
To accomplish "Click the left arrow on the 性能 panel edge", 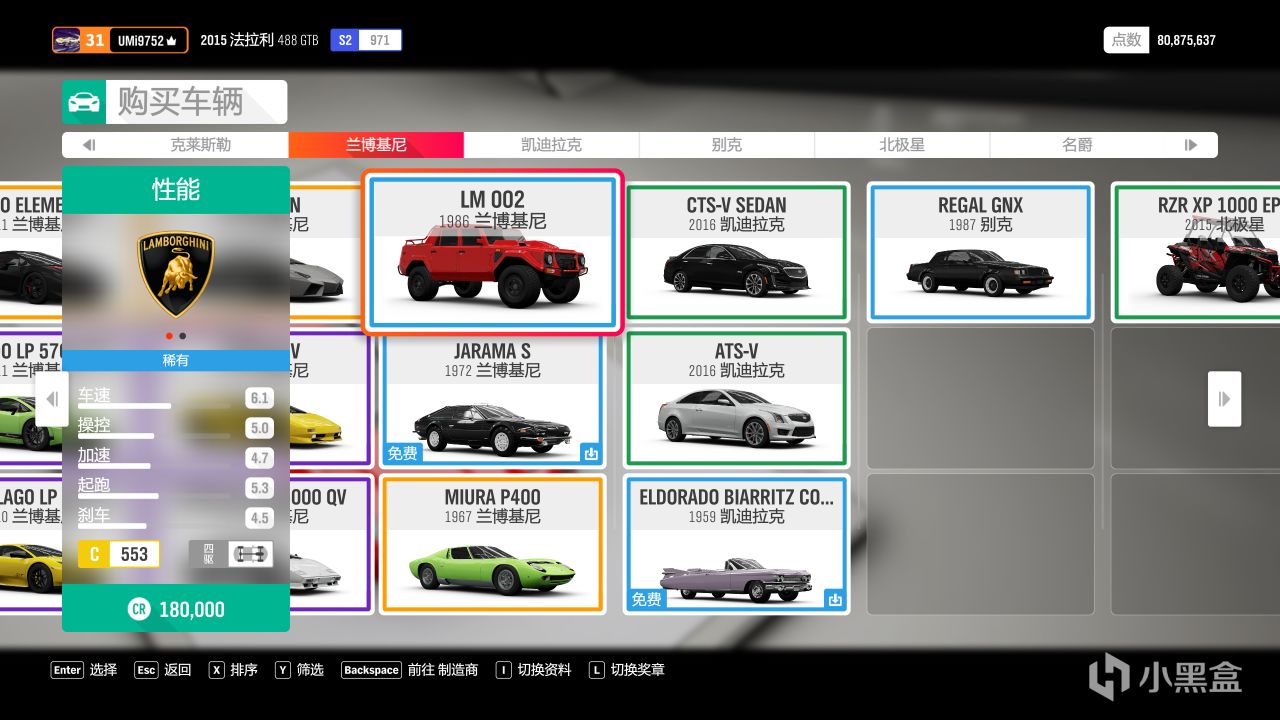I will [x=52, y=399].
